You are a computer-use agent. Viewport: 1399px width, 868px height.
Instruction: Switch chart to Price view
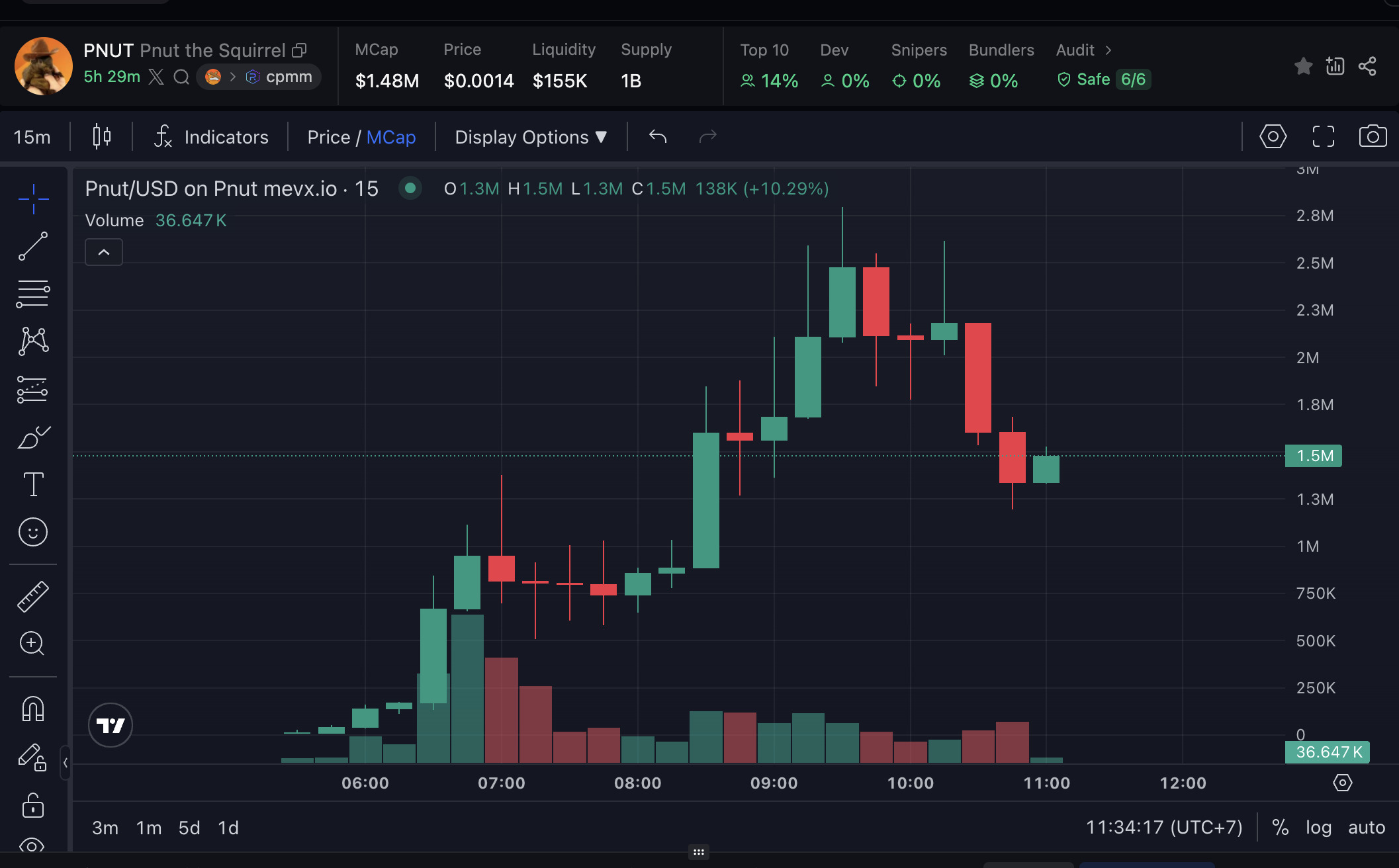click(x=328, y=137)
